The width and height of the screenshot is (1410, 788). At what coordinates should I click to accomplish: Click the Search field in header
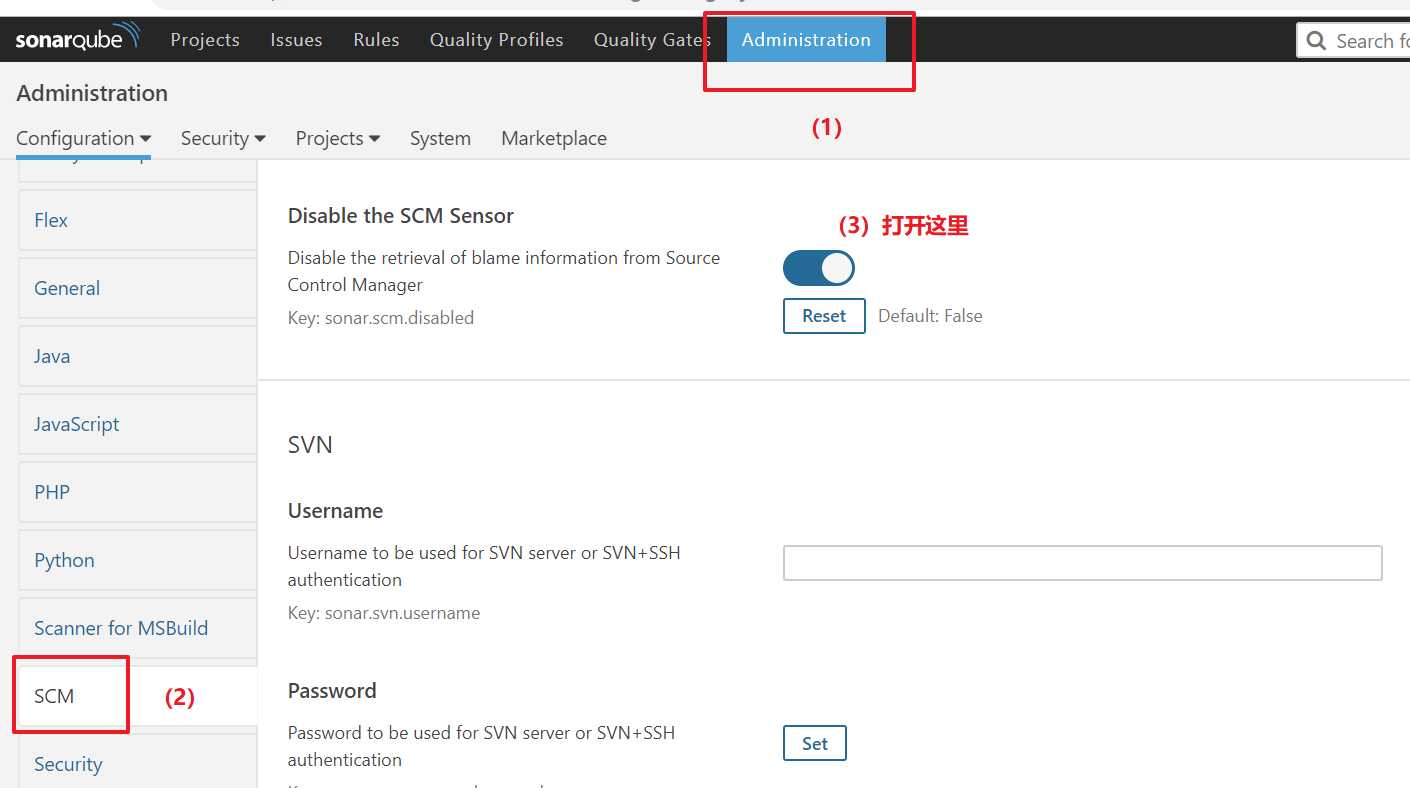[1354, 41]
